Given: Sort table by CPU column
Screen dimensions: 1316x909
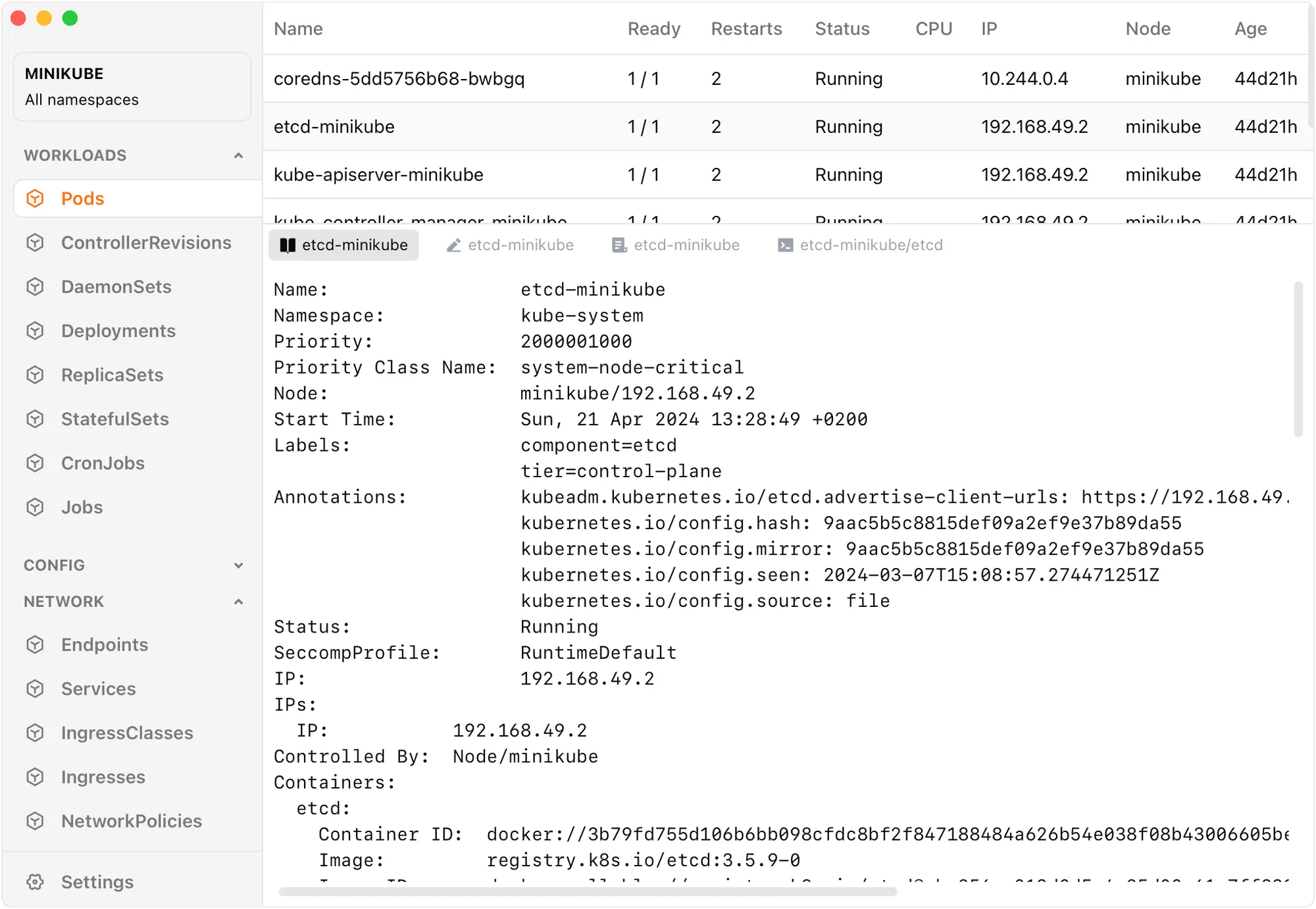Looking at the screenshot, I should pos(934,28).
